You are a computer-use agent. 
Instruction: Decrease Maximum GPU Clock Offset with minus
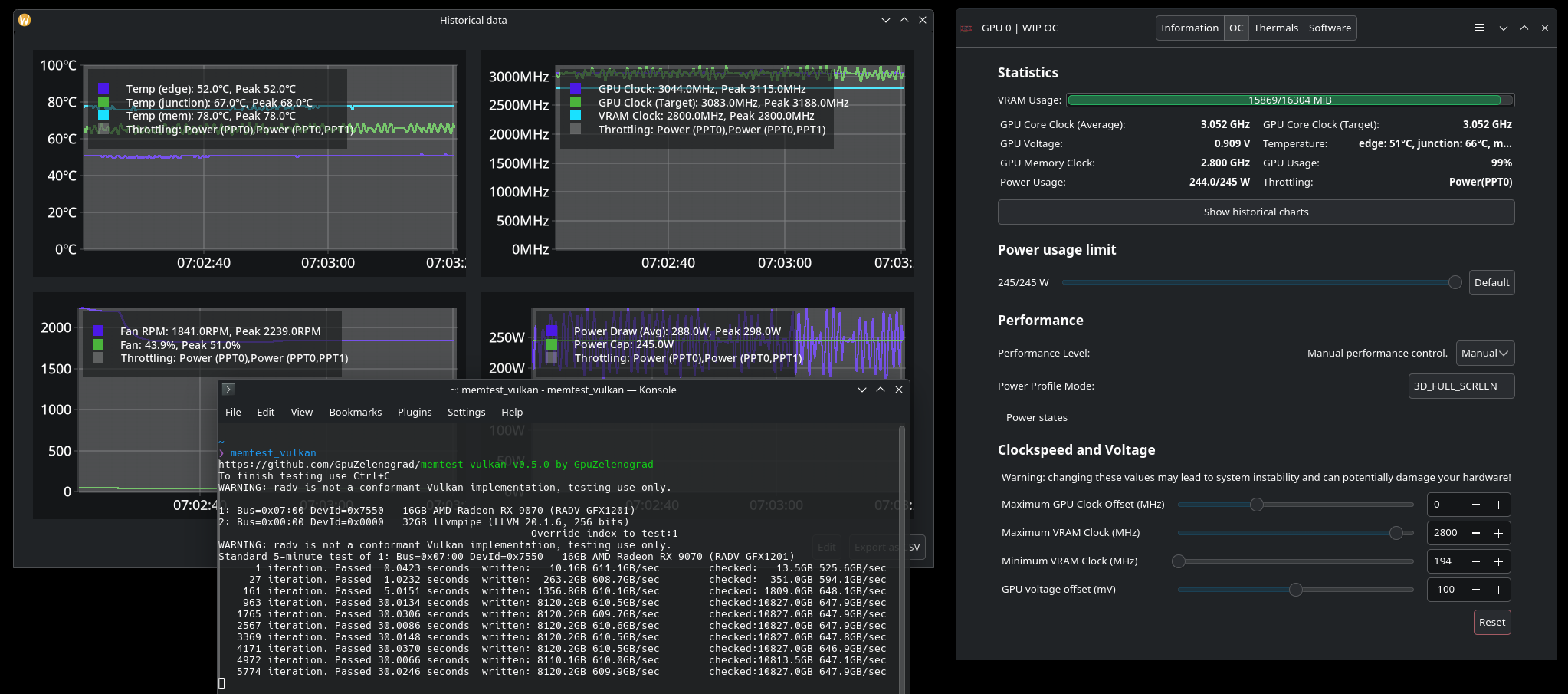coord(1476,505)
